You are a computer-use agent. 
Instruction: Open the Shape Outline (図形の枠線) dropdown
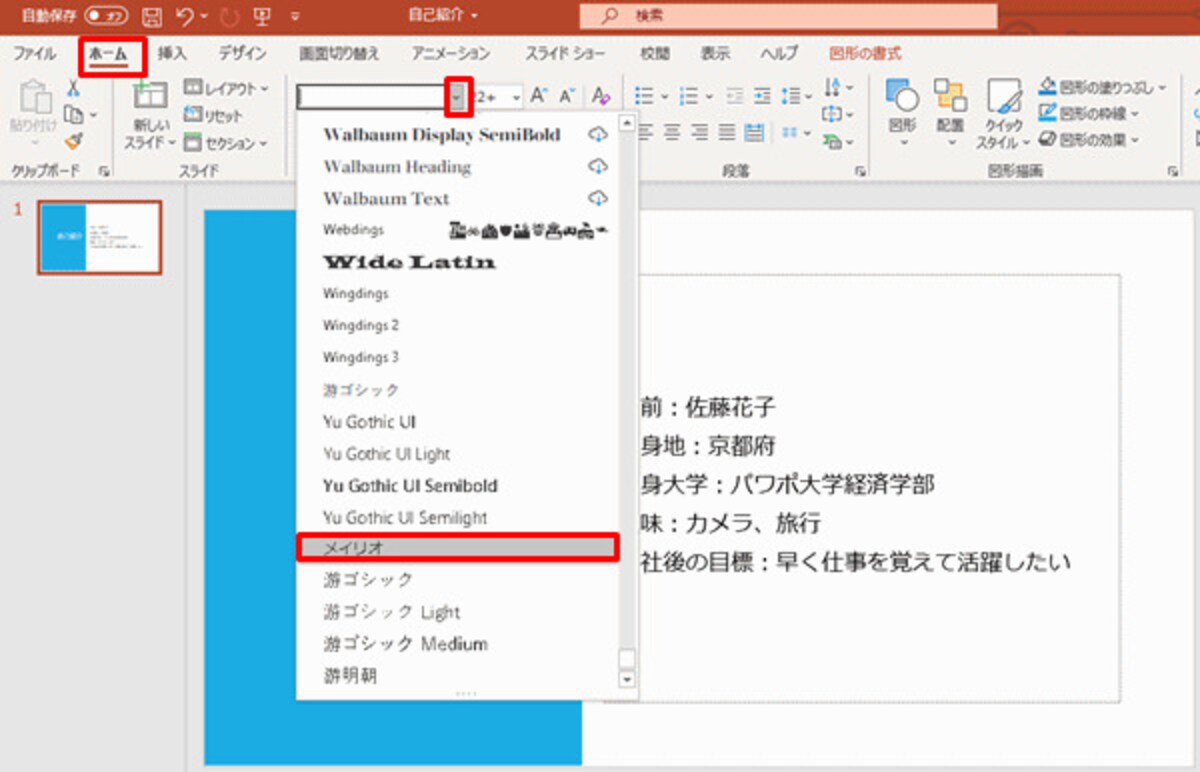(x=1090, y=114)
